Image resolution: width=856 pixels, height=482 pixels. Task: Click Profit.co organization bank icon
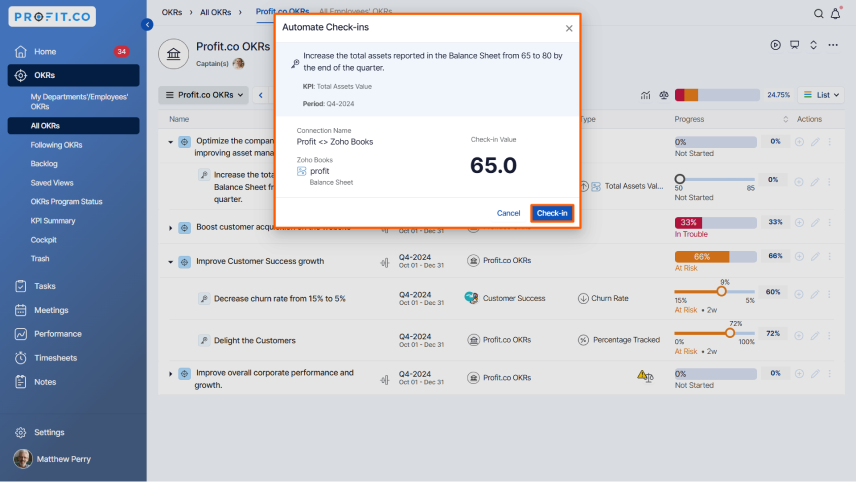point(174,54)
